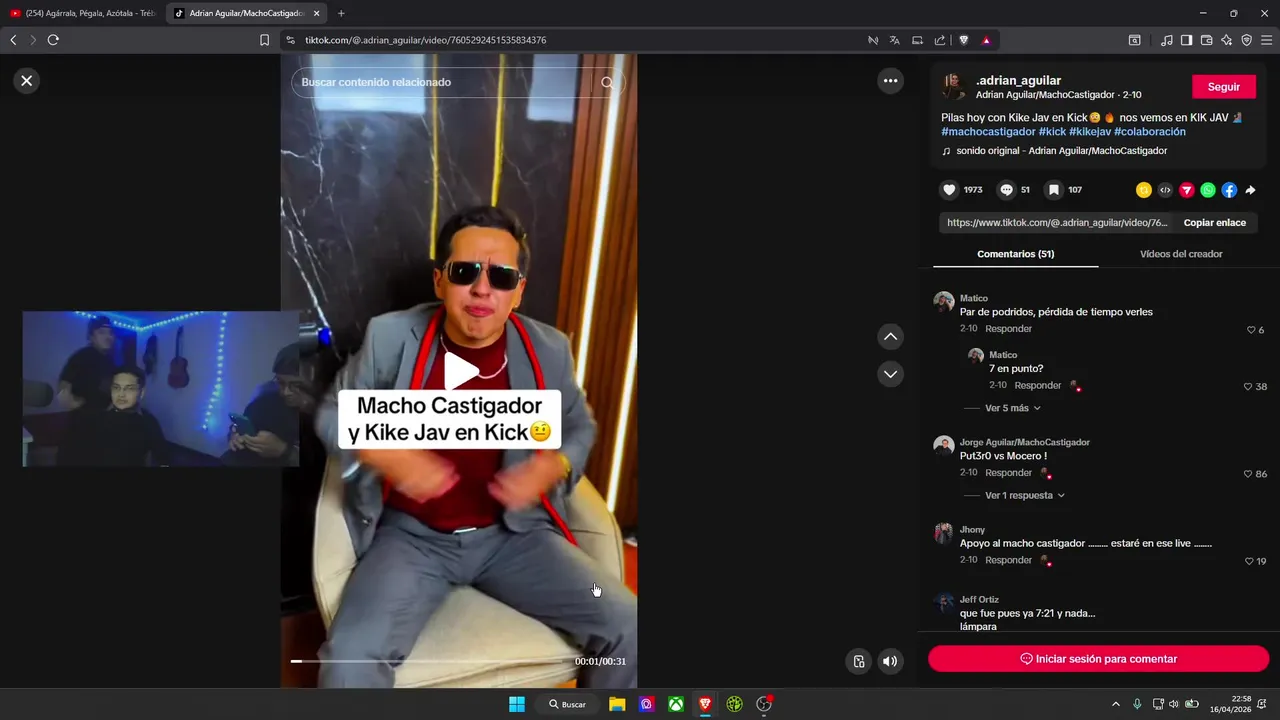Open comments via the speech bubble icon

(x=1007, y=190)
